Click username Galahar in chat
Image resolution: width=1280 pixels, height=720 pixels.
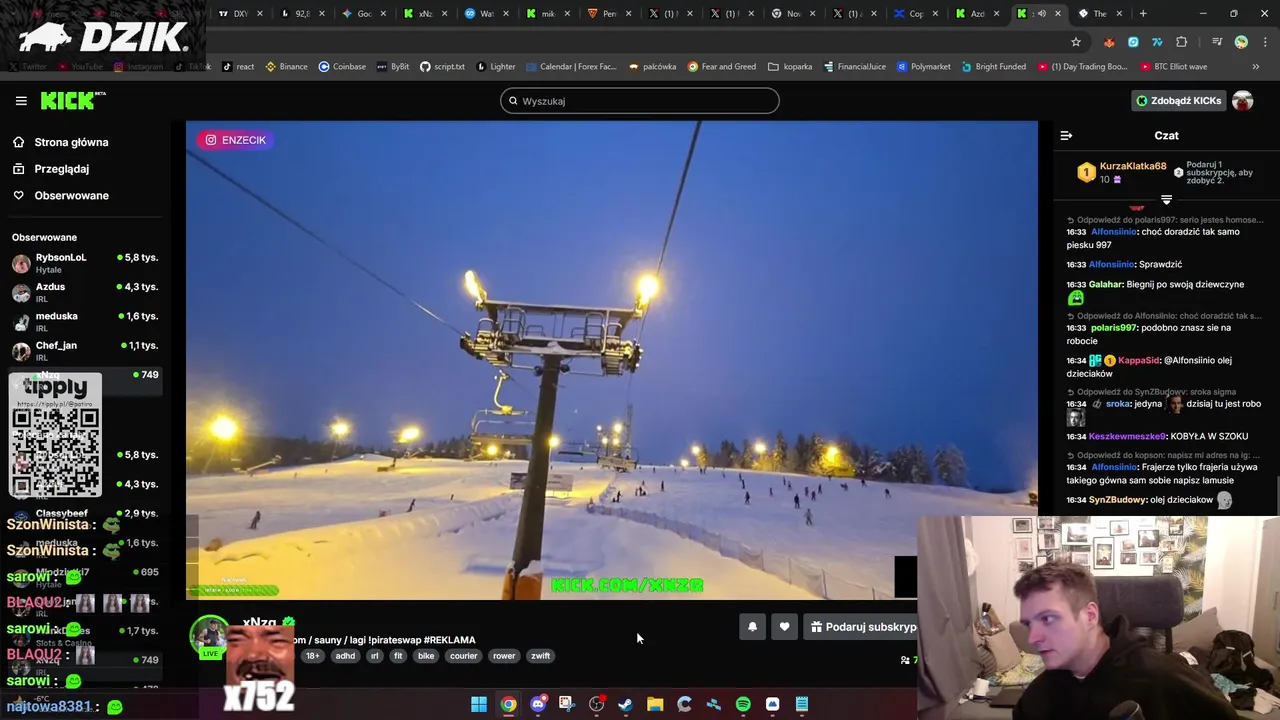(x=1105, y=284)
